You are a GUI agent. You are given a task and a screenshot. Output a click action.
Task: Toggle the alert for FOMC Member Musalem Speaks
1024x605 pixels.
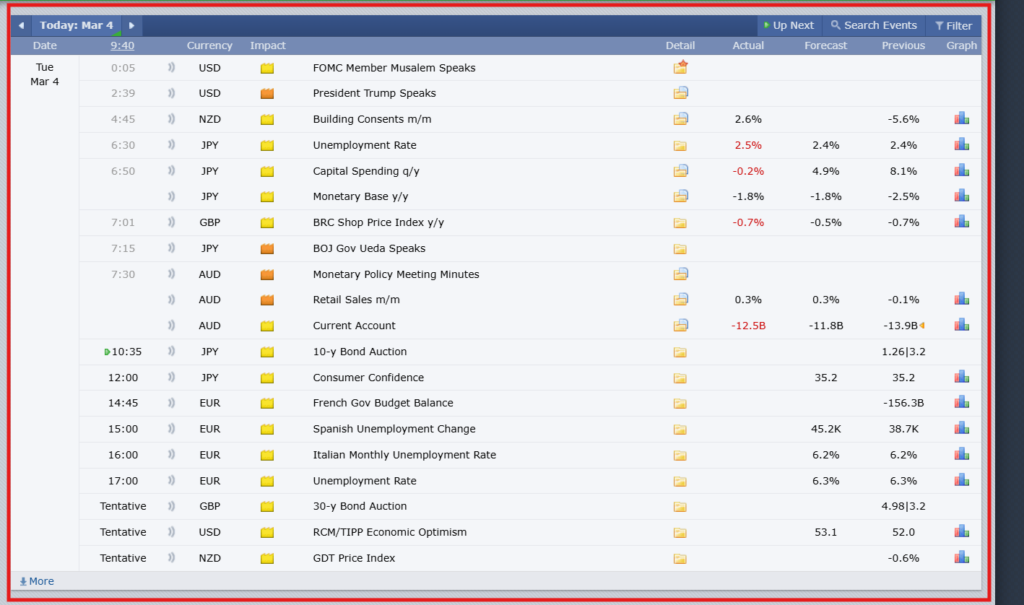pos(171,67)
